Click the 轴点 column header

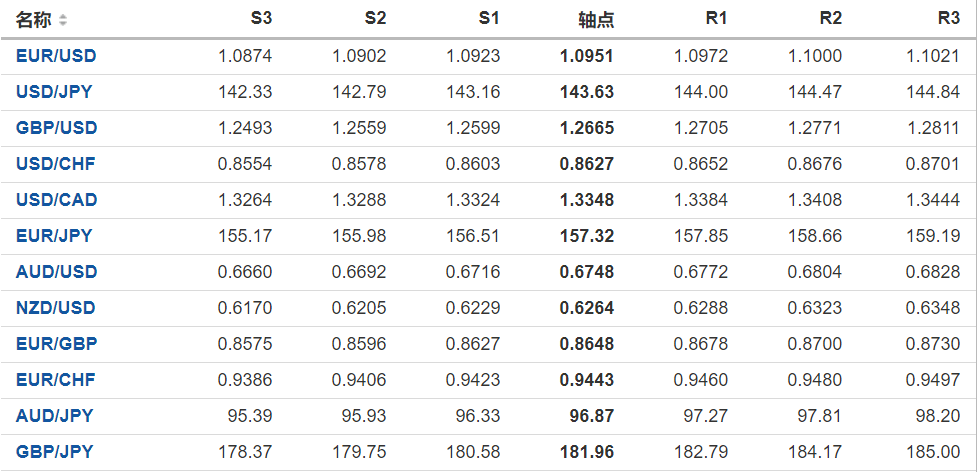596,20
